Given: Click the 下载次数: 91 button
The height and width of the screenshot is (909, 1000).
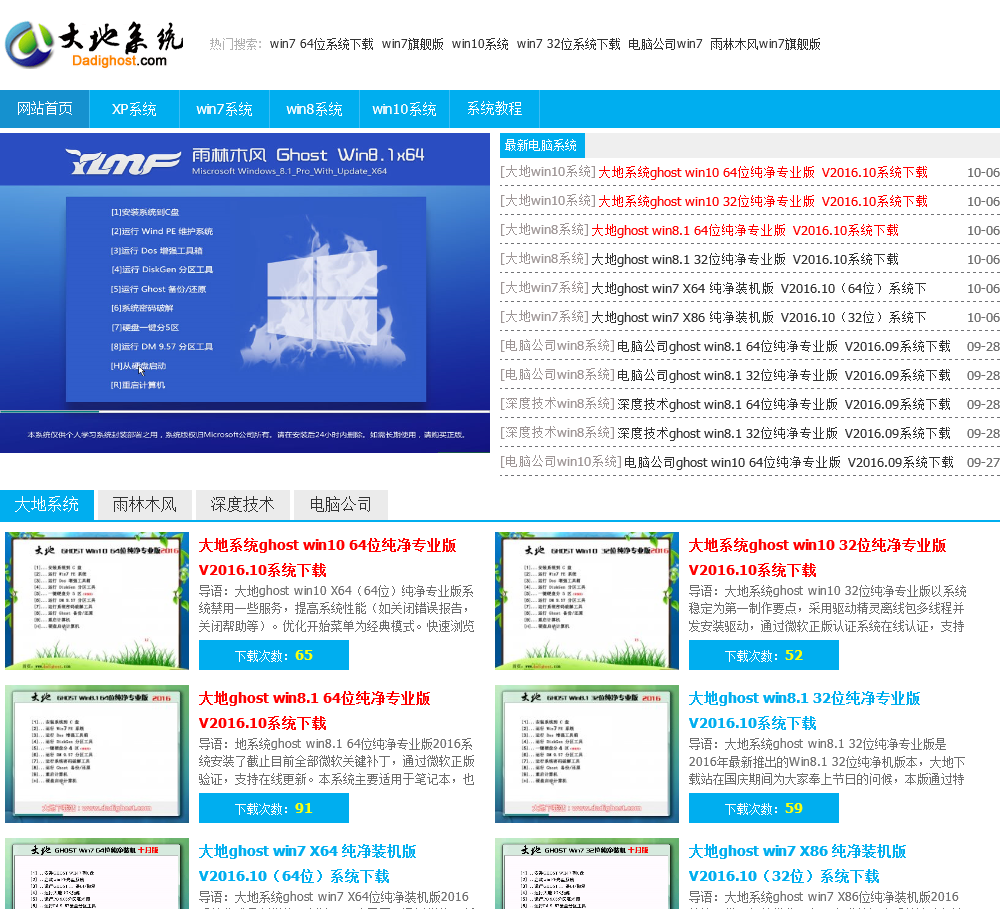Looking at the screenshot, I should click(x=274, y=808).
